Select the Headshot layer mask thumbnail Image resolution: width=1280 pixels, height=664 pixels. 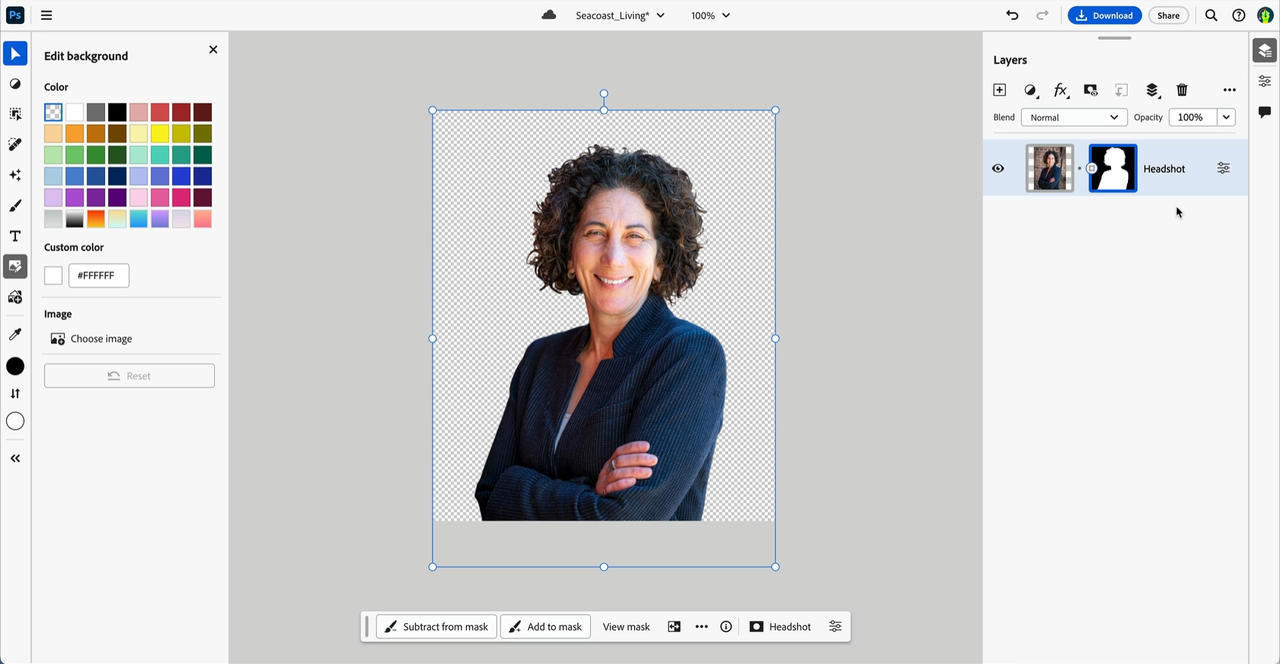(x=1113, y=168)
